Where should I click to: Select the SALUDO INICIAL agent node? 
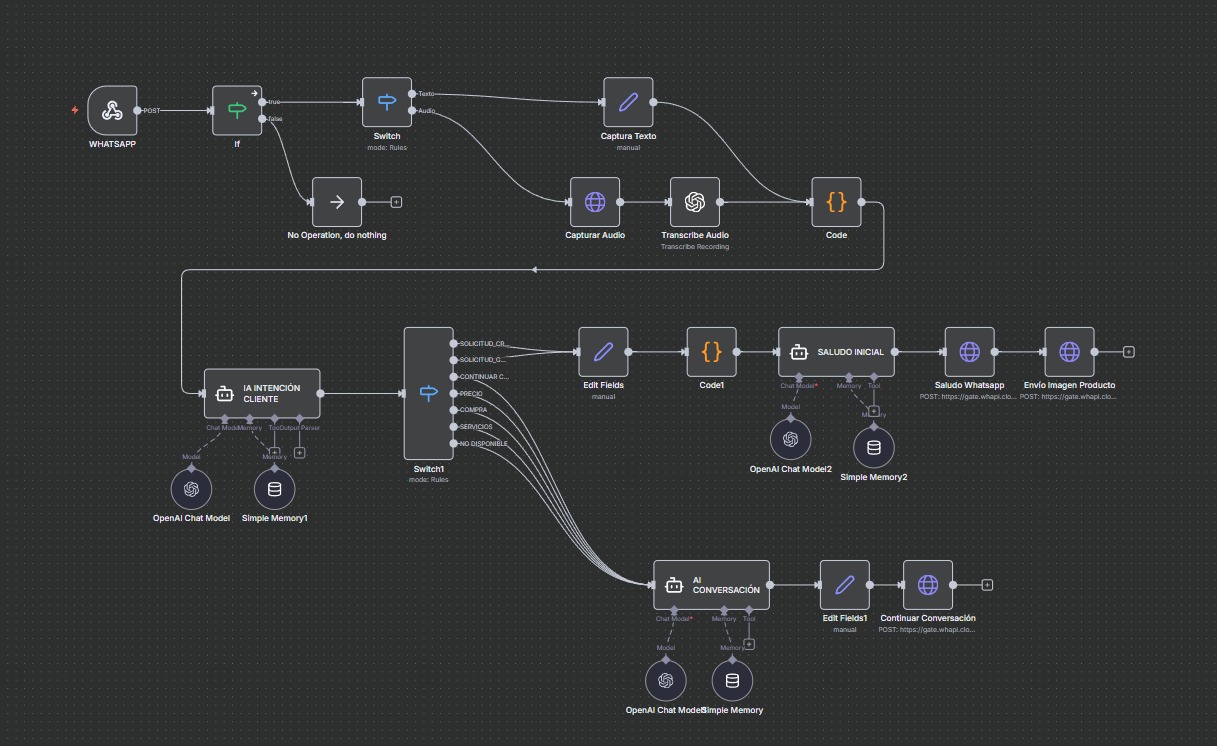point(836,352)
